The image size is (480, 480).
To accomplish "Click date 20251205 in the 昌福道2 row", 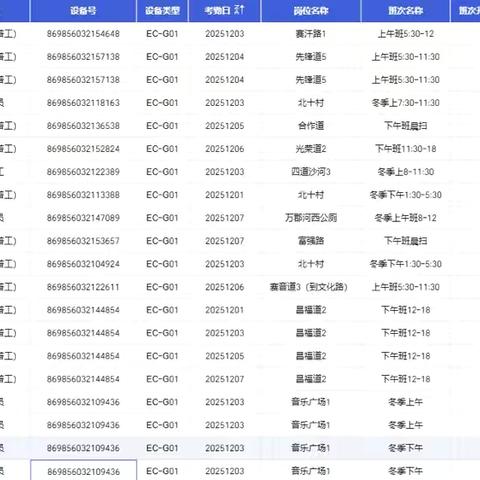I will pos(225,356).
